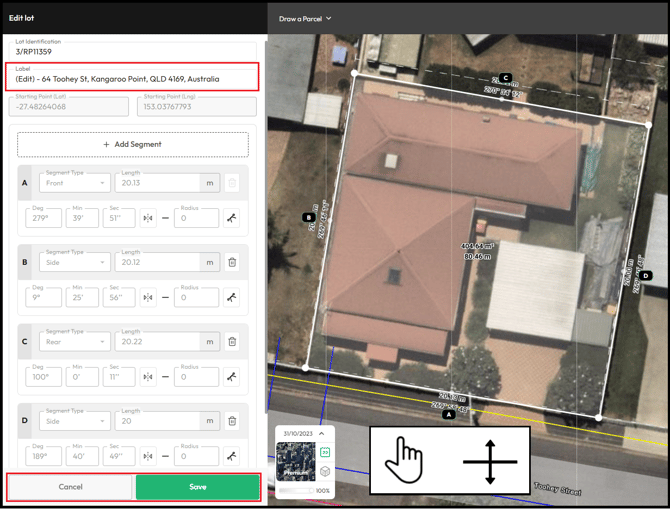
Task: Toggle minus sign for segment C radius
Action: [x=165, y=377]
